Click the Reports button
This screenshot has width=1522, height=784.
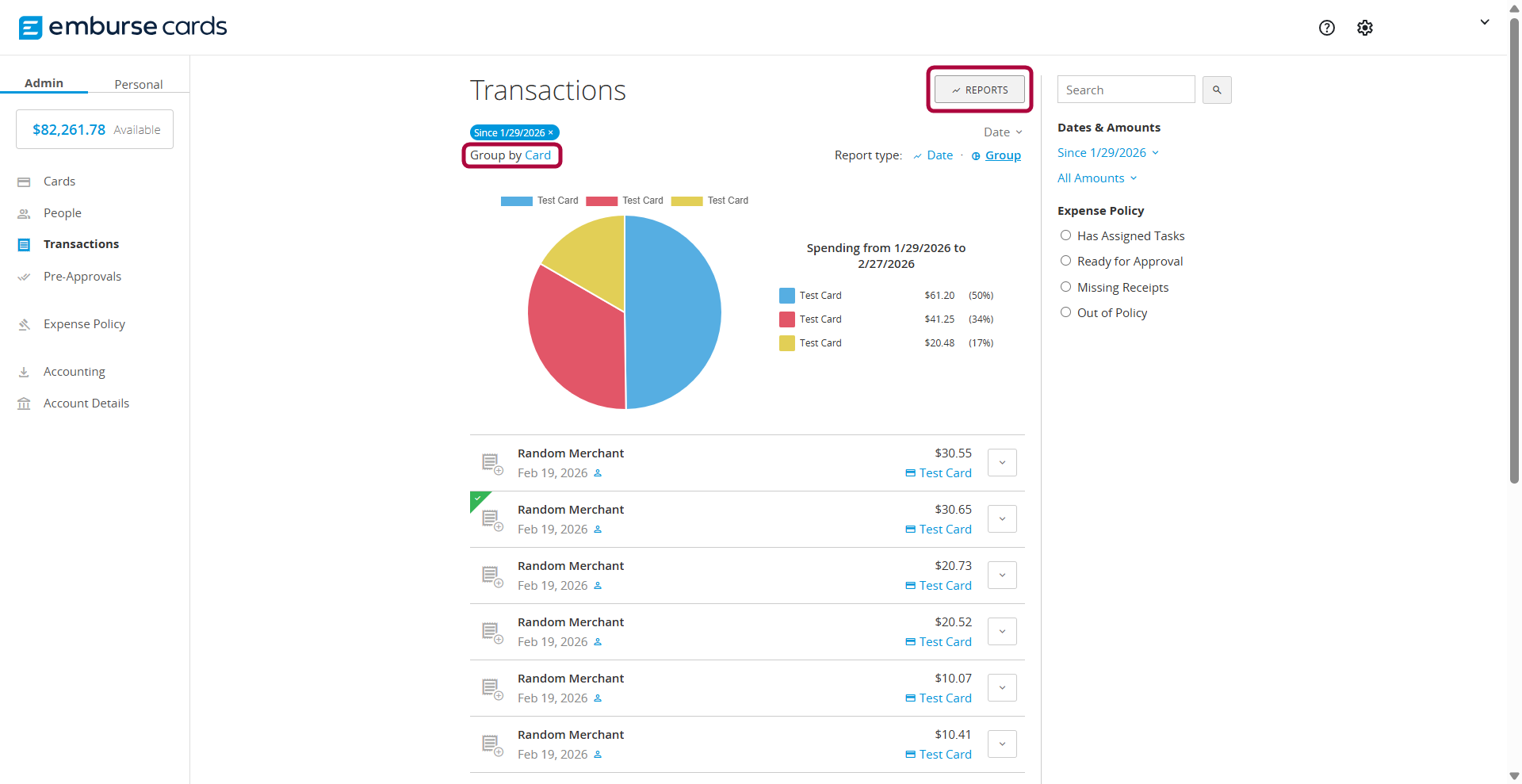(x=979, y=90)
